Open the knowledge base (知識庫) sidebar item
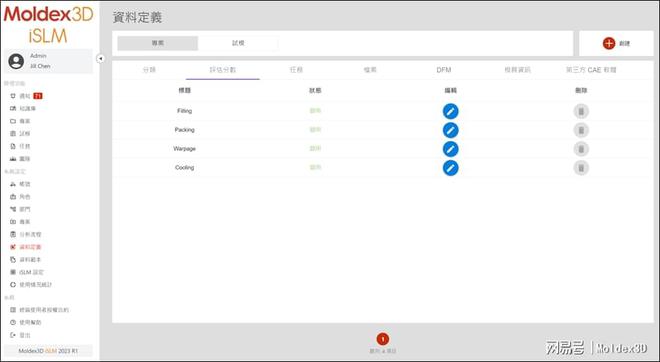The image size is (660, 362). click(x=23, y=109)
